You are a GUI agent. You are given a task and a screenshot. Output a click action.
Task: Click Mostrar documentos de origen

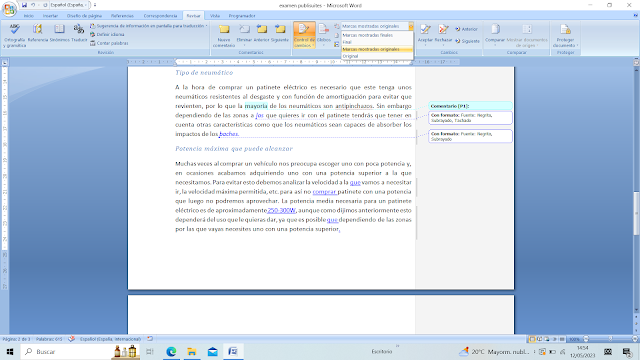pos(527,36)
